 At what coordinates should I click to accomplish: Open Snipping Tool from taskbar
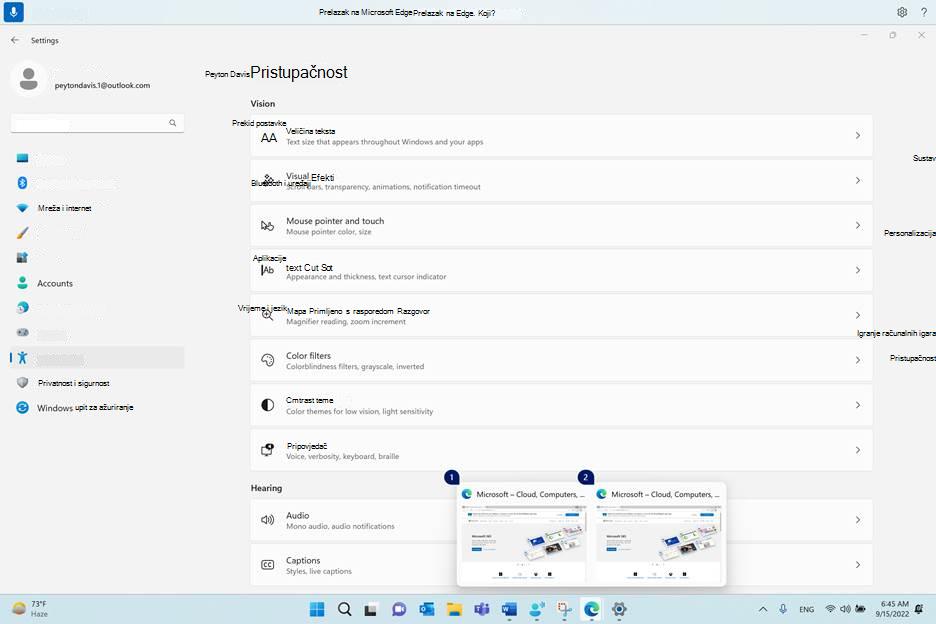click(x=564, y=609)
